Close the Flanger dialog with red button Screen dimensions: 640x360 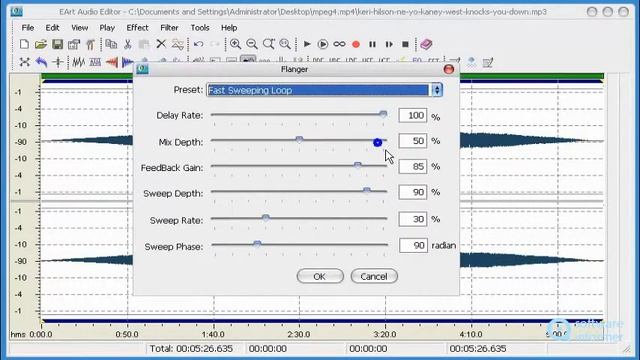[x=449, y=69]
